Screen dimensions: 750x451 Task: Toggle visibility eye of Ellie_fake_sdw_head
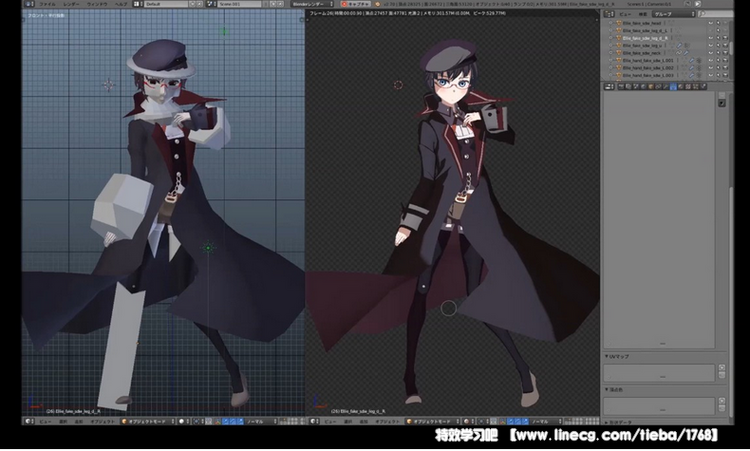pyautogui.click(x=711, y=23)
